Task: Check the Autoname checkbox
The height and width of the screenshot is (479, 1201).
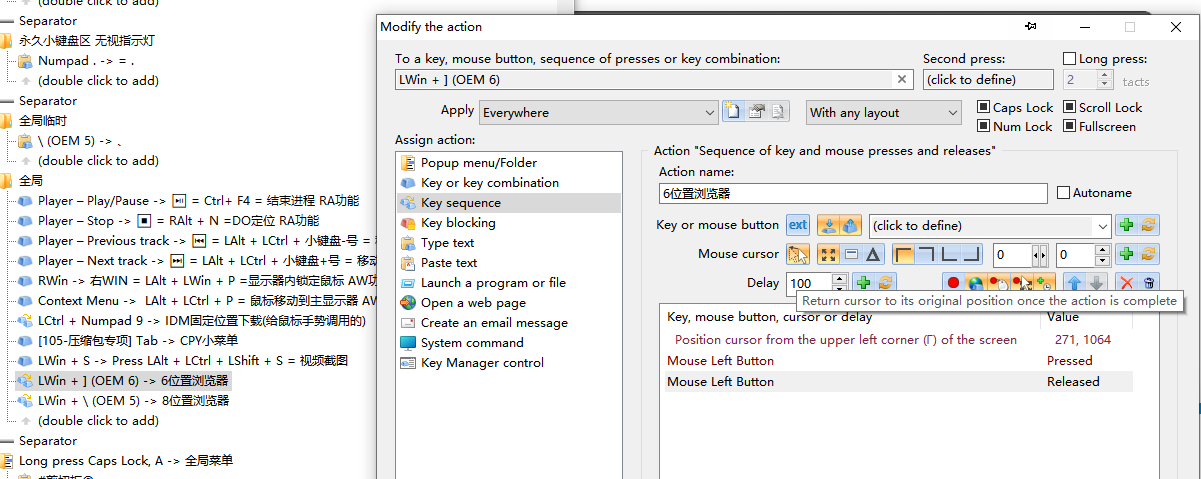Action: pos(1063,193)
